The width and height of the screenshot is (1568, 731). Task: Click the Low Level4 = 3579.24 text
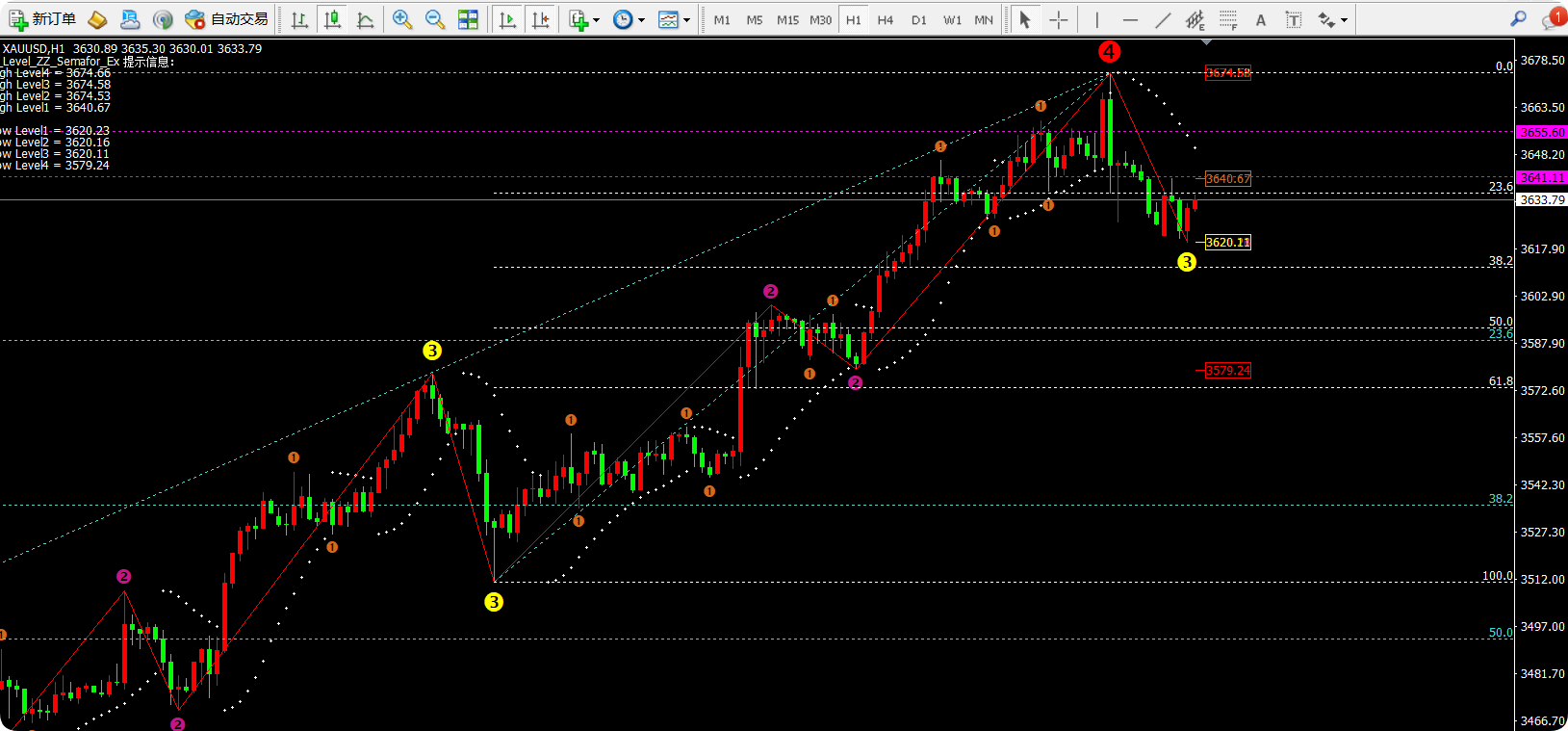[55, 166]
